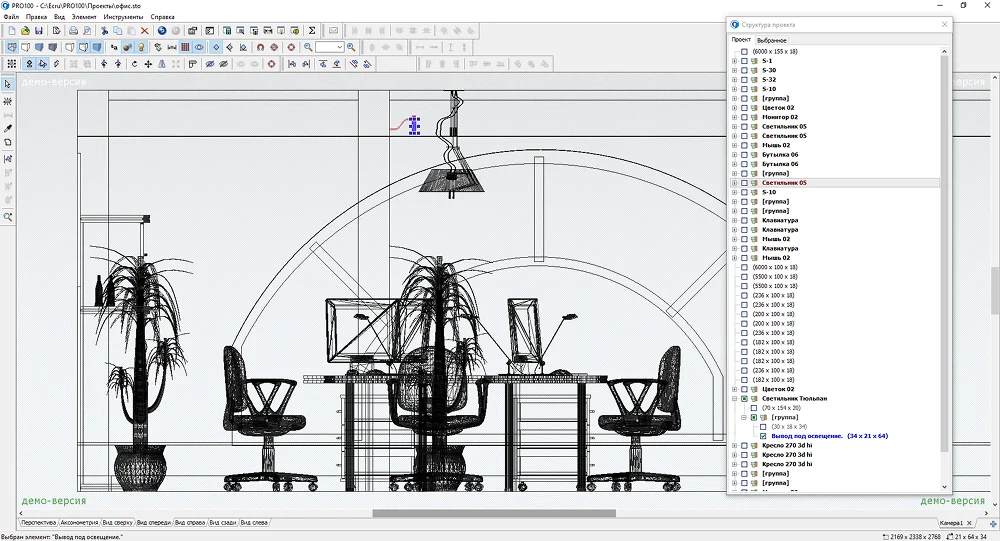Click the light bulb icon in toolbar
This screenshot has width=1000, height=541.
(x=141, y=47)
